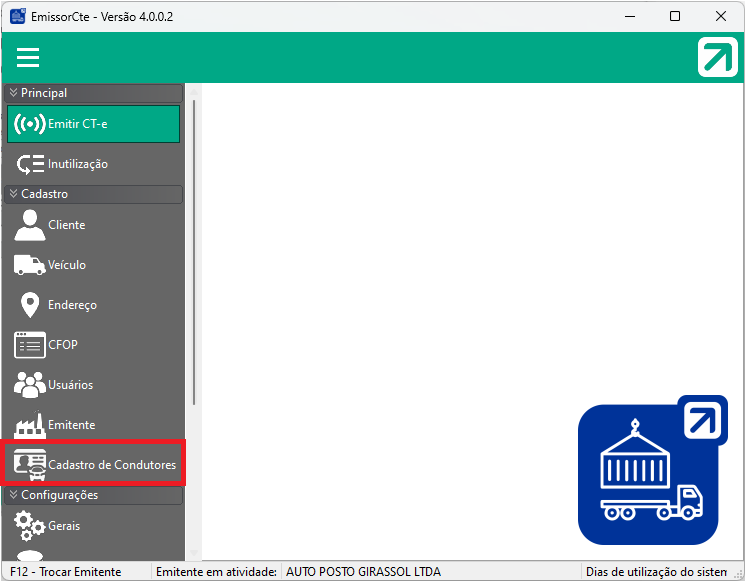
Task: Click the Emitir CT-e broadcast icon
Action: (x=30, y=124)
